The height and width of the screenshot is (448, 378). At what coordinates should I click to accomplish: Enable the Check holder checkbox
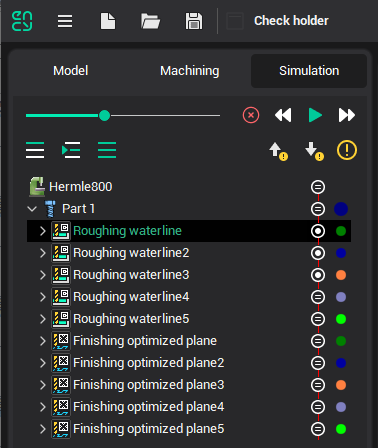tap(235, 21)
